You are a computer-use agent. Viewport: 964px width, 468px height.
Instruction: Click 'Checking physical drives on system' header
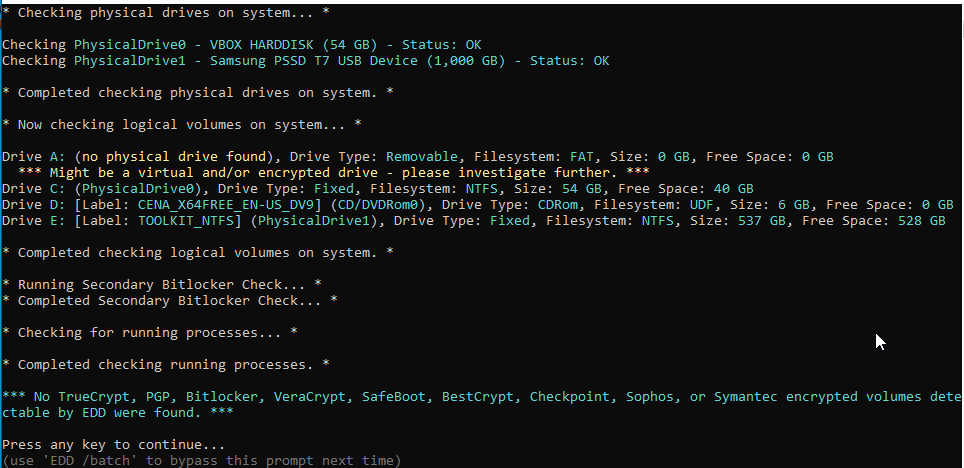point(166,12)
